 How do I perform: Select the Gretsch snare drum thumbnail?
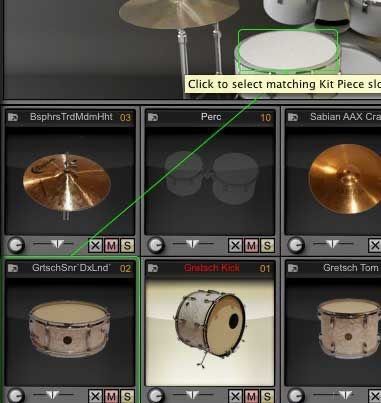[69, 329]
